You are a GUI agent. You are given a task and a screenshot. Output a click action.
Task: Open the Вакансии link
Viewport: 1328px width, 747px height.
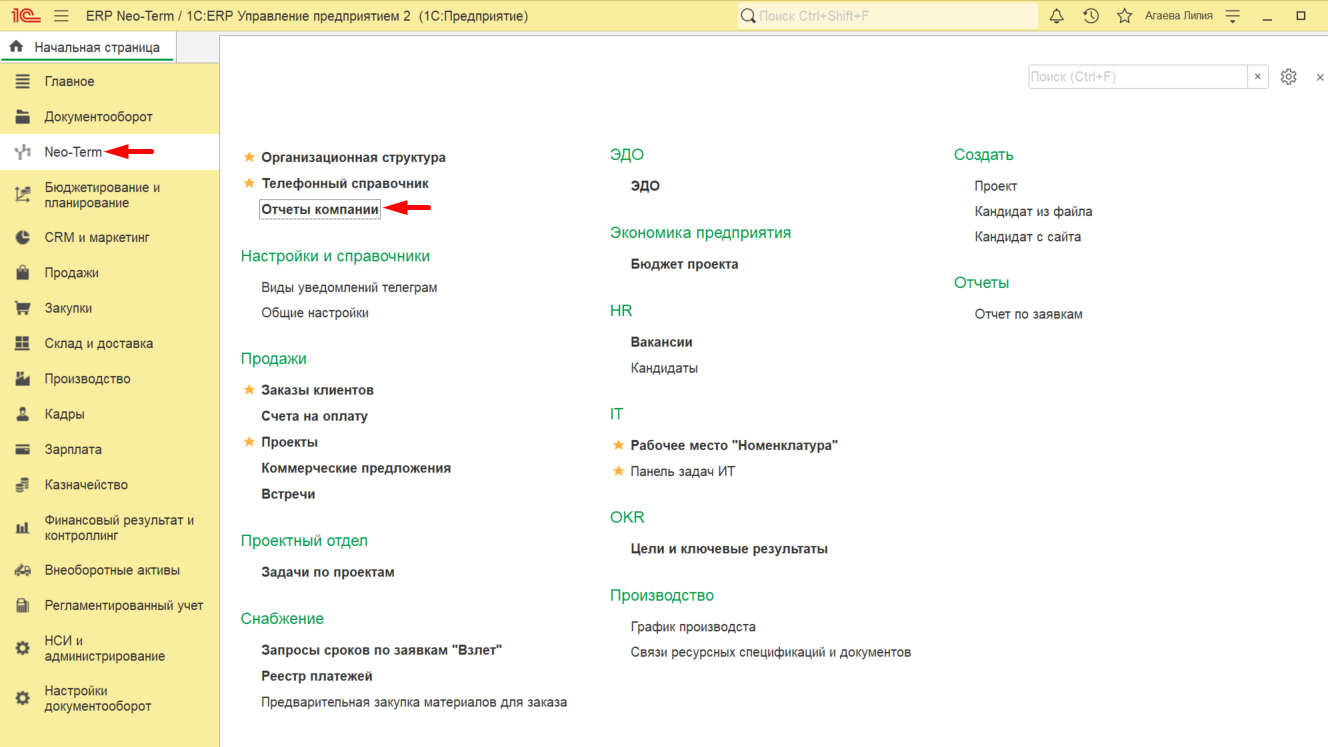tap(662, 342)
